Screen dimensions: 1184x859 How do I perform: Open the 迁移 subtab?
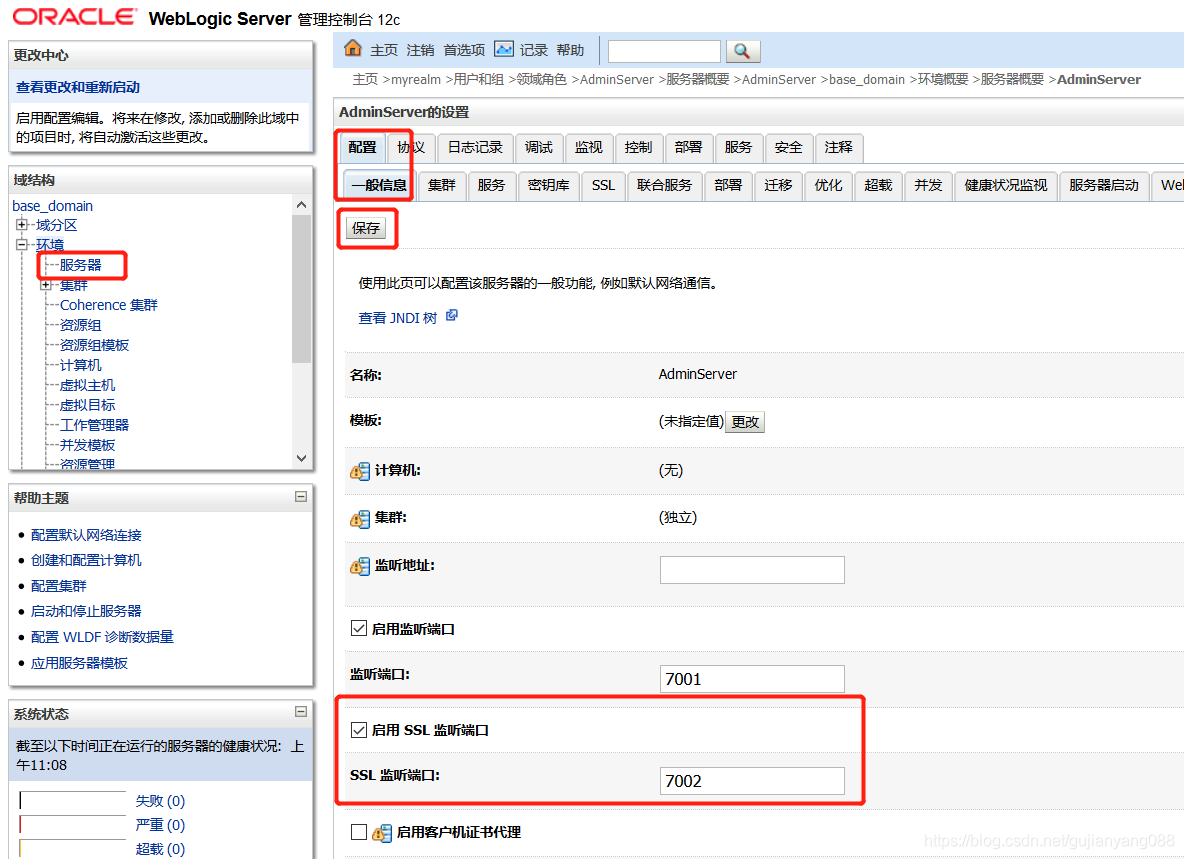pos(779,186)
